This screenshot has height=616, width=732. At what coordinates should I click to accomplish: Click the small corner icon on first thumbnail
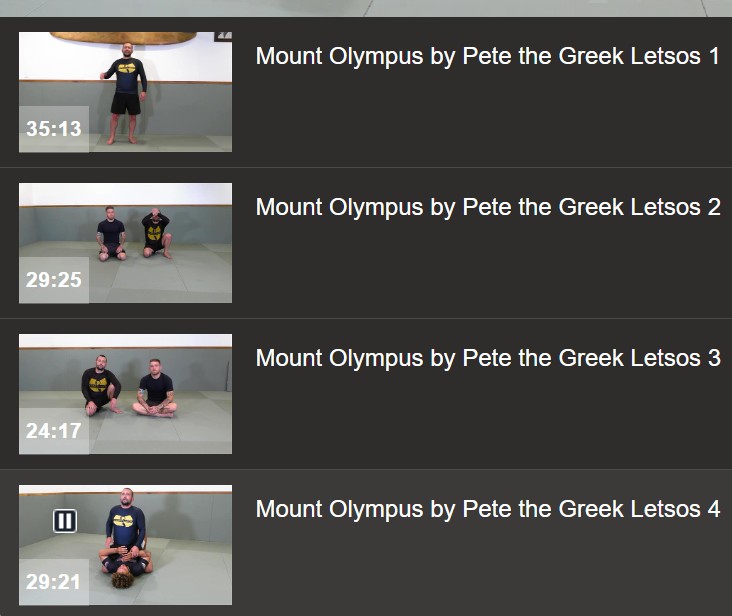pos(224,37)
